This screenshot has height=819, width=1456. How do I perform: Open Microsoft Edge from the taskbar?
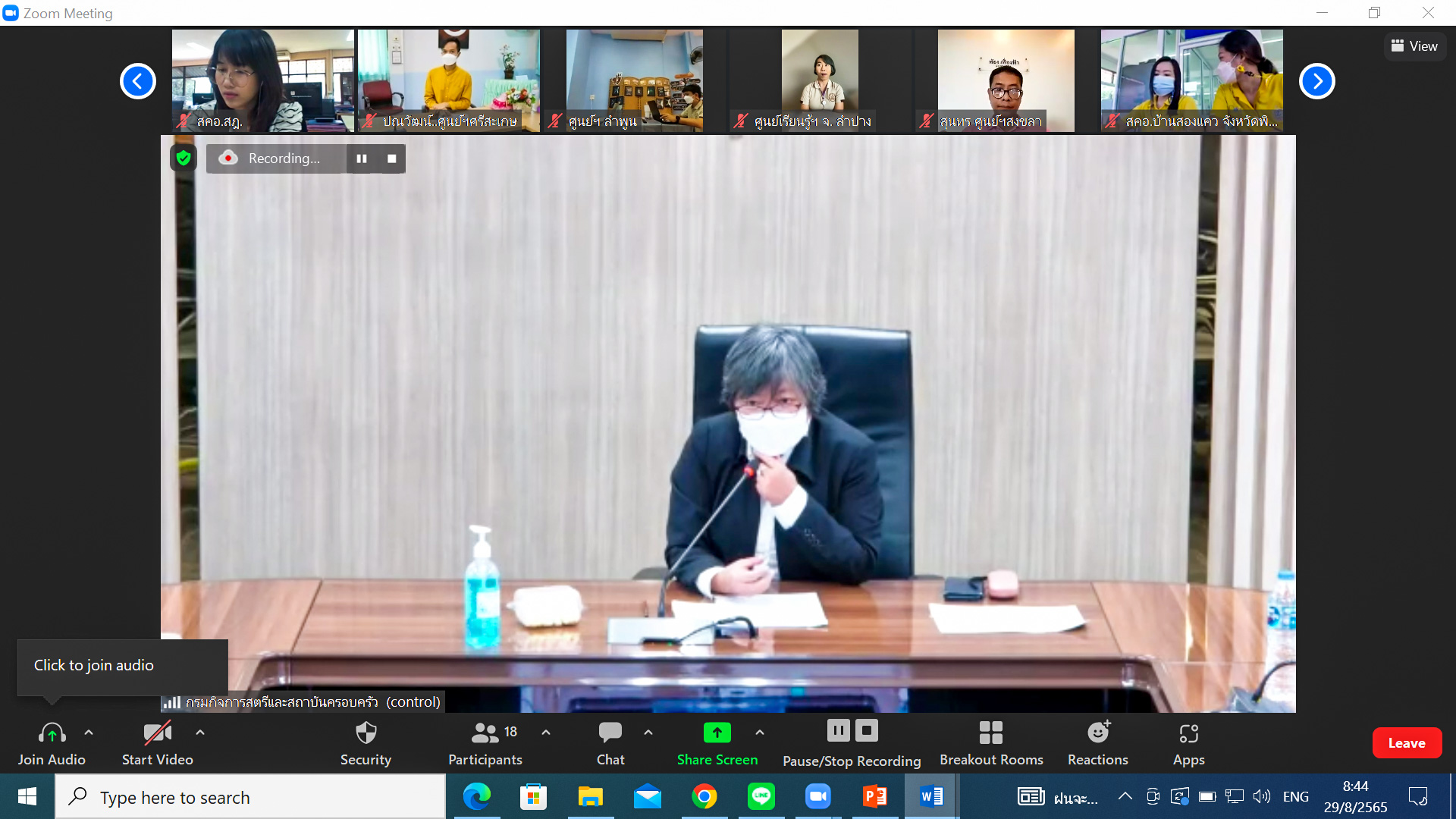(477, 797)
